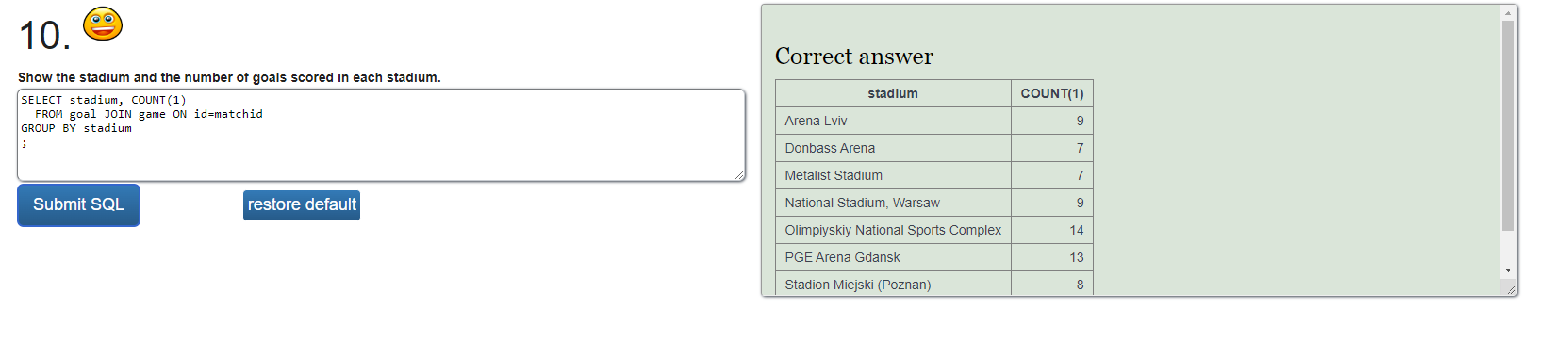
Task: Select the Donbass Arena cell
Action: pyautogui.click(x=893, y=148)
